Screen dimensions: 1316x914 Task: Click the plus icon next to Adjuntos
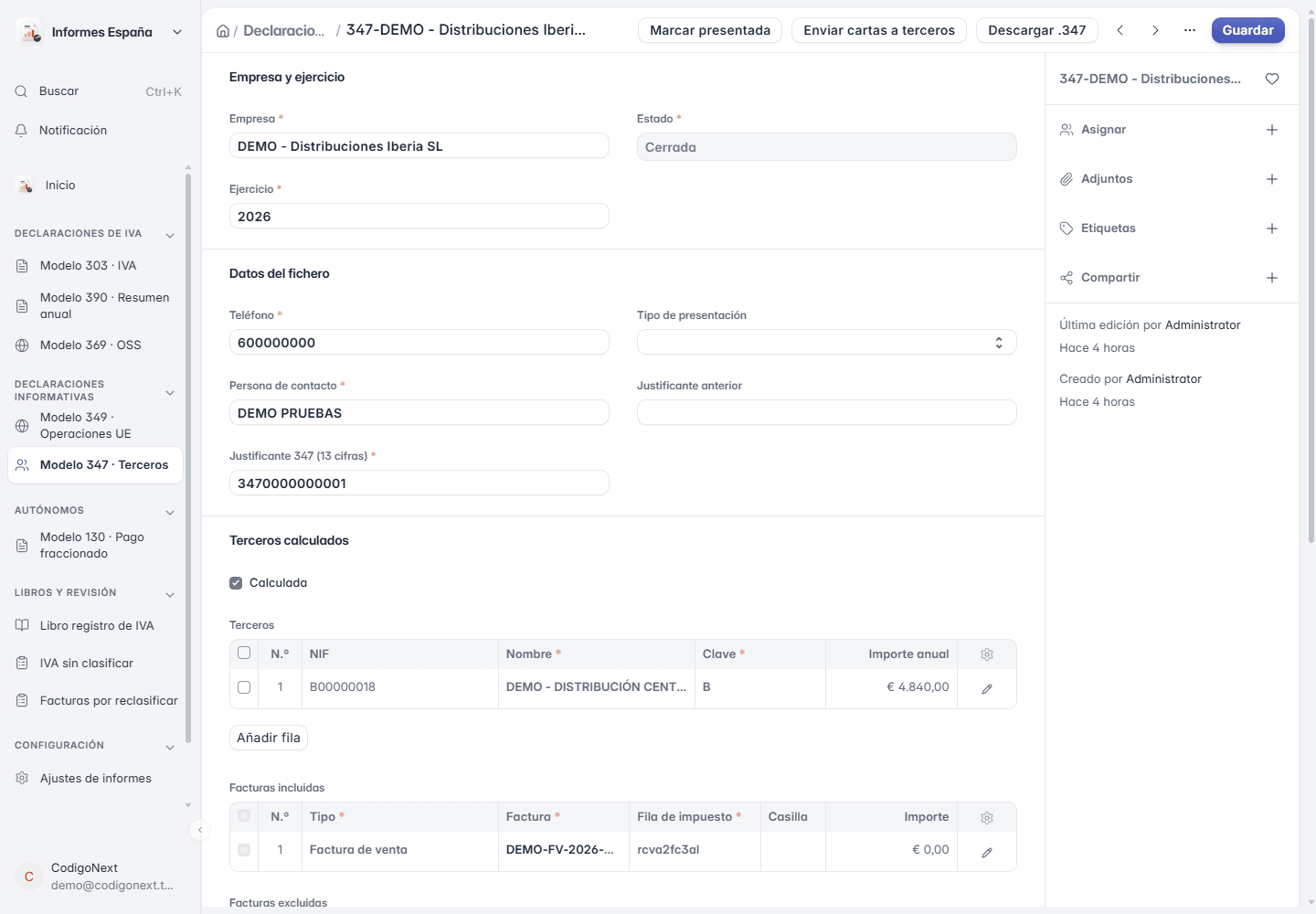[1272, 179]
